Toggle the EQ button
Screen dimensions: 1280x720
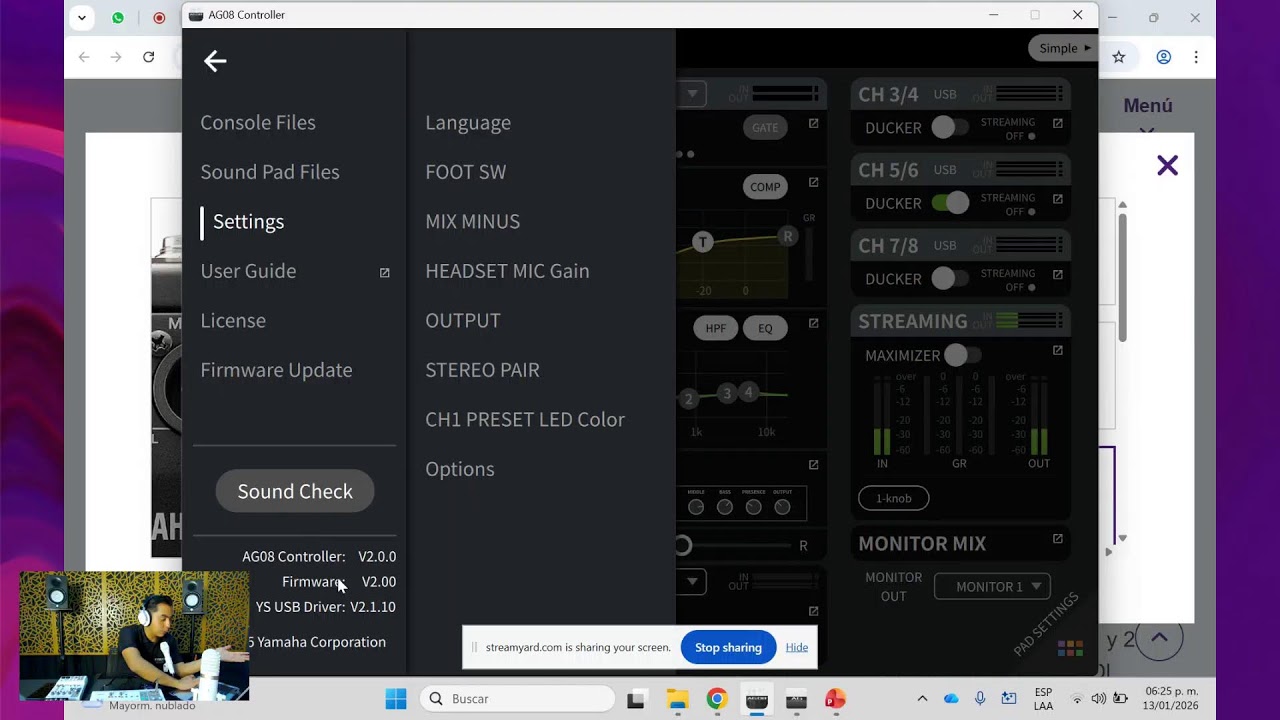(x=765, y=328)
